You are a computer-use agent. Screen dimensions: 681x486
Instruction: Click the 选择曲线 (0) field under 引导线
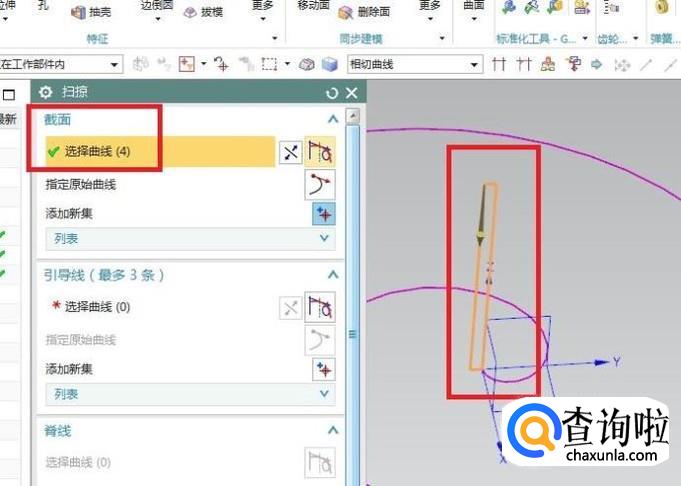97,307
